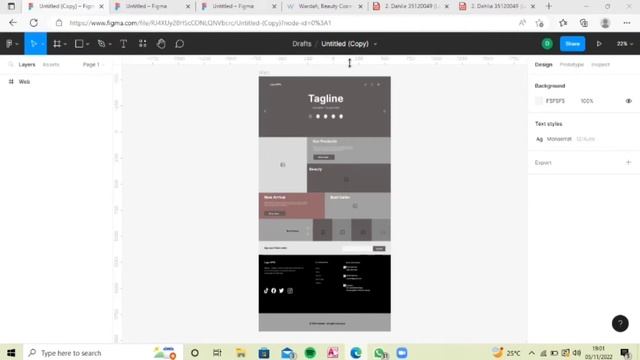Open Move tools dropdown arrow
640x360 pixels.
pyautogui.click(x=42, y=44)
